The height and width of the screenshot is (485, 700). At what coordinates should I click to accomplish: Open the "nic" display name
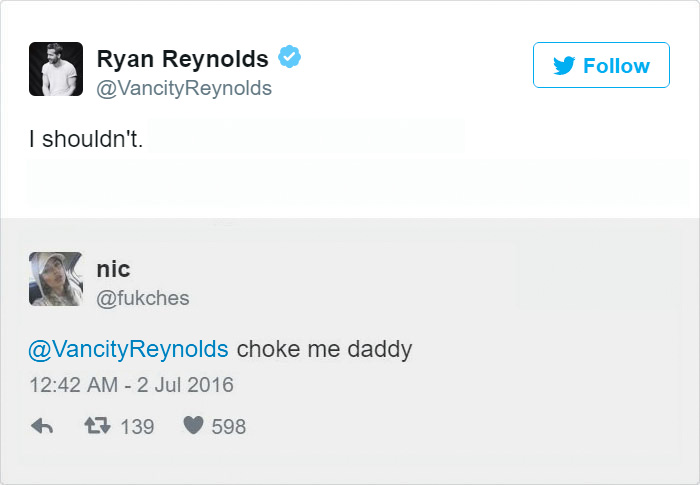coord(113,268)
